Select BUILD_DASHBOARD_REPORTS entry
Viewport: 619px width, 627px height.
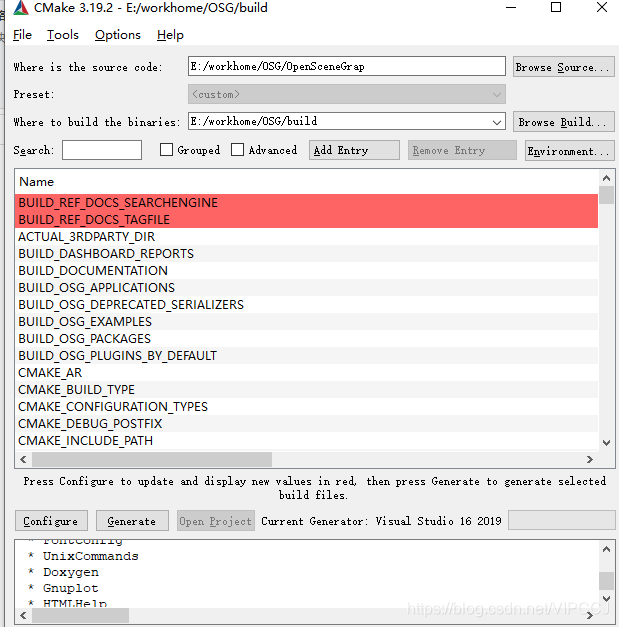[306, 254]
